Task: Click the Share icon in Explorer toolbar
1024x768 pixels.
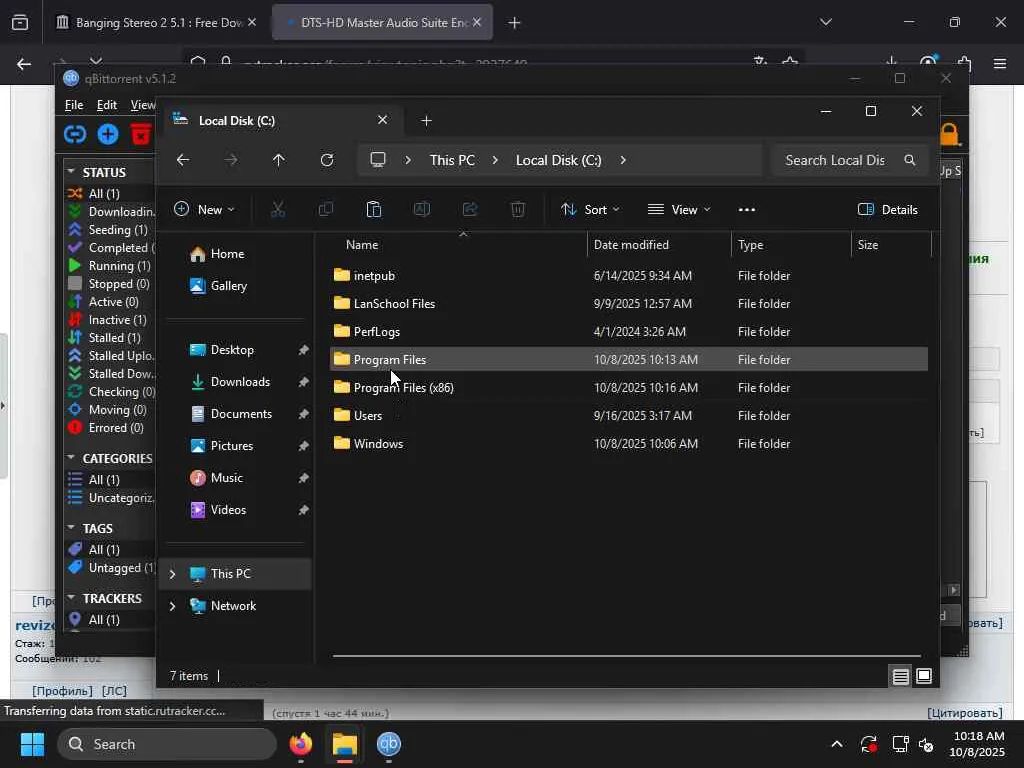Action: [470, 210]
